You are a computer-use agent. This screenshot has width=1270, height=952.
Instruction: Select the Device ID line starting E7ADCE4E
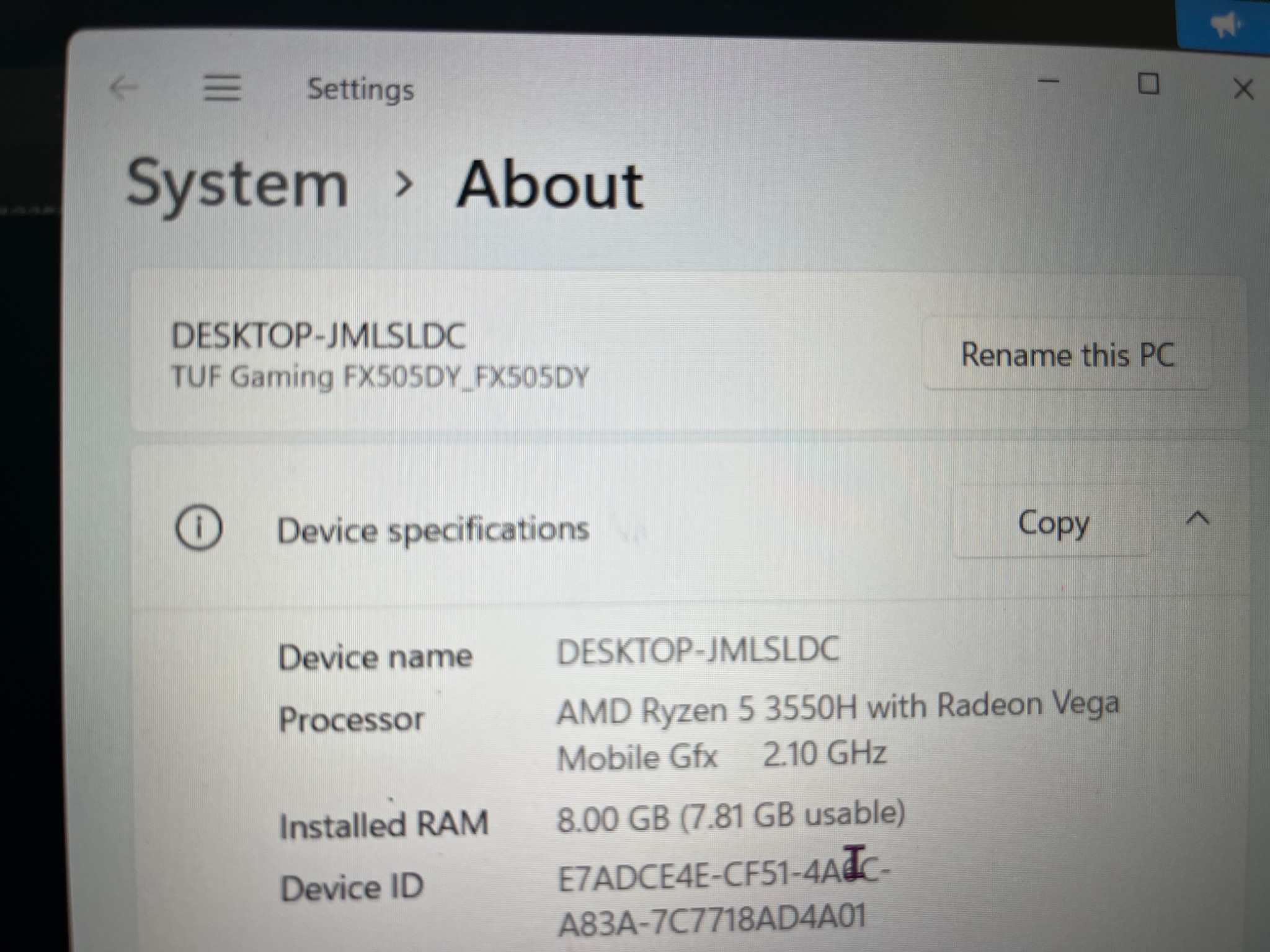(724, 874)
